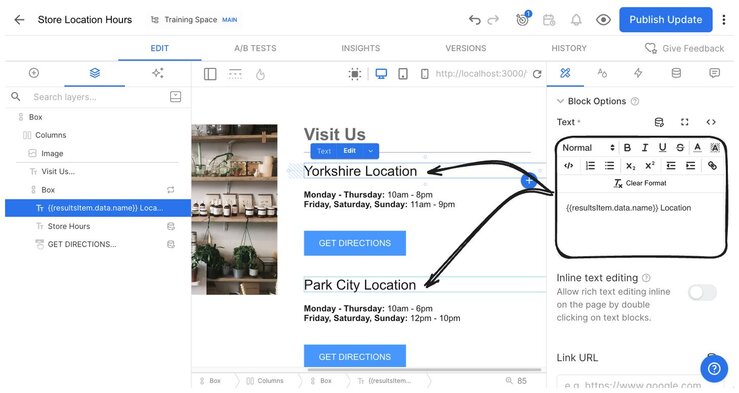Switch to the EDIT tab

tap(160, 48)
